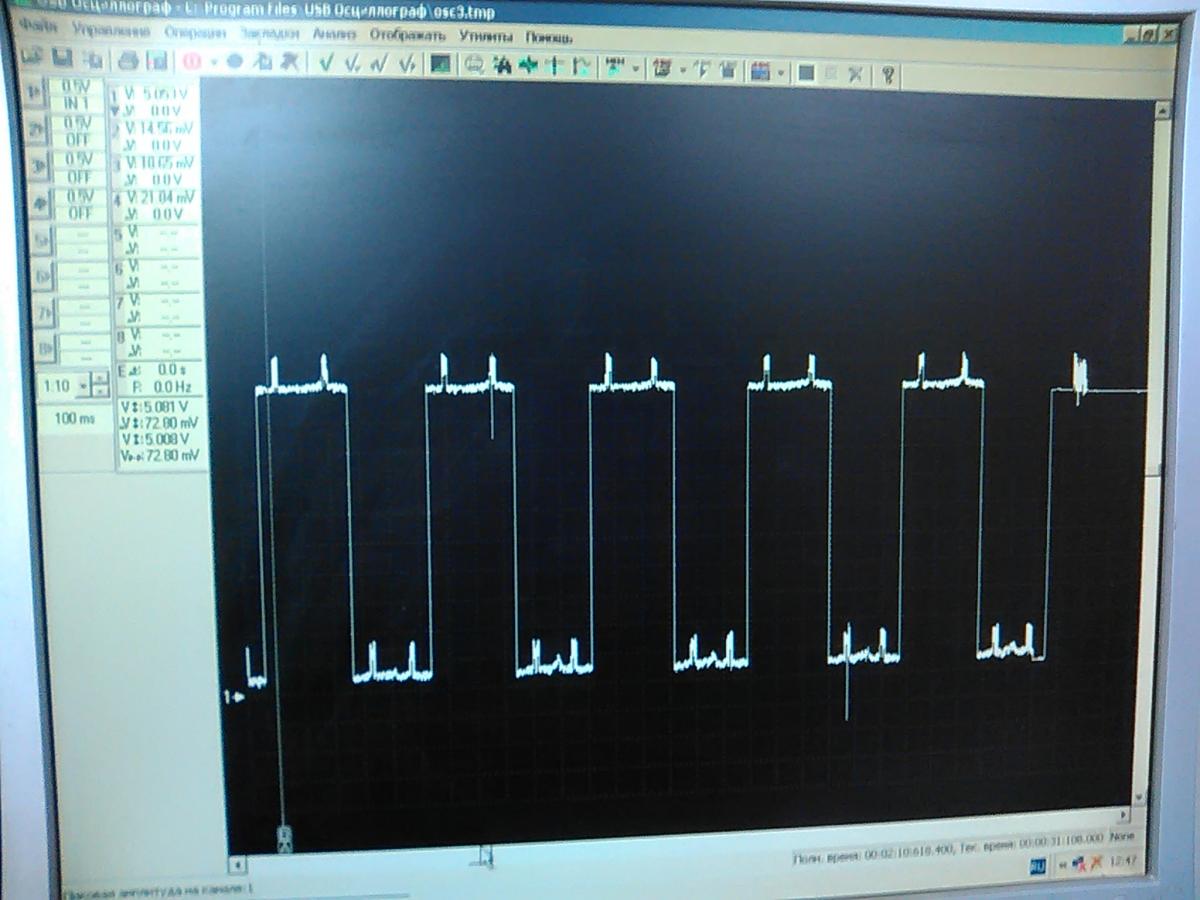Screen dimensions: 1200x900
Task: Click channel 1 input label IN 1
Action: coord(77,103)
